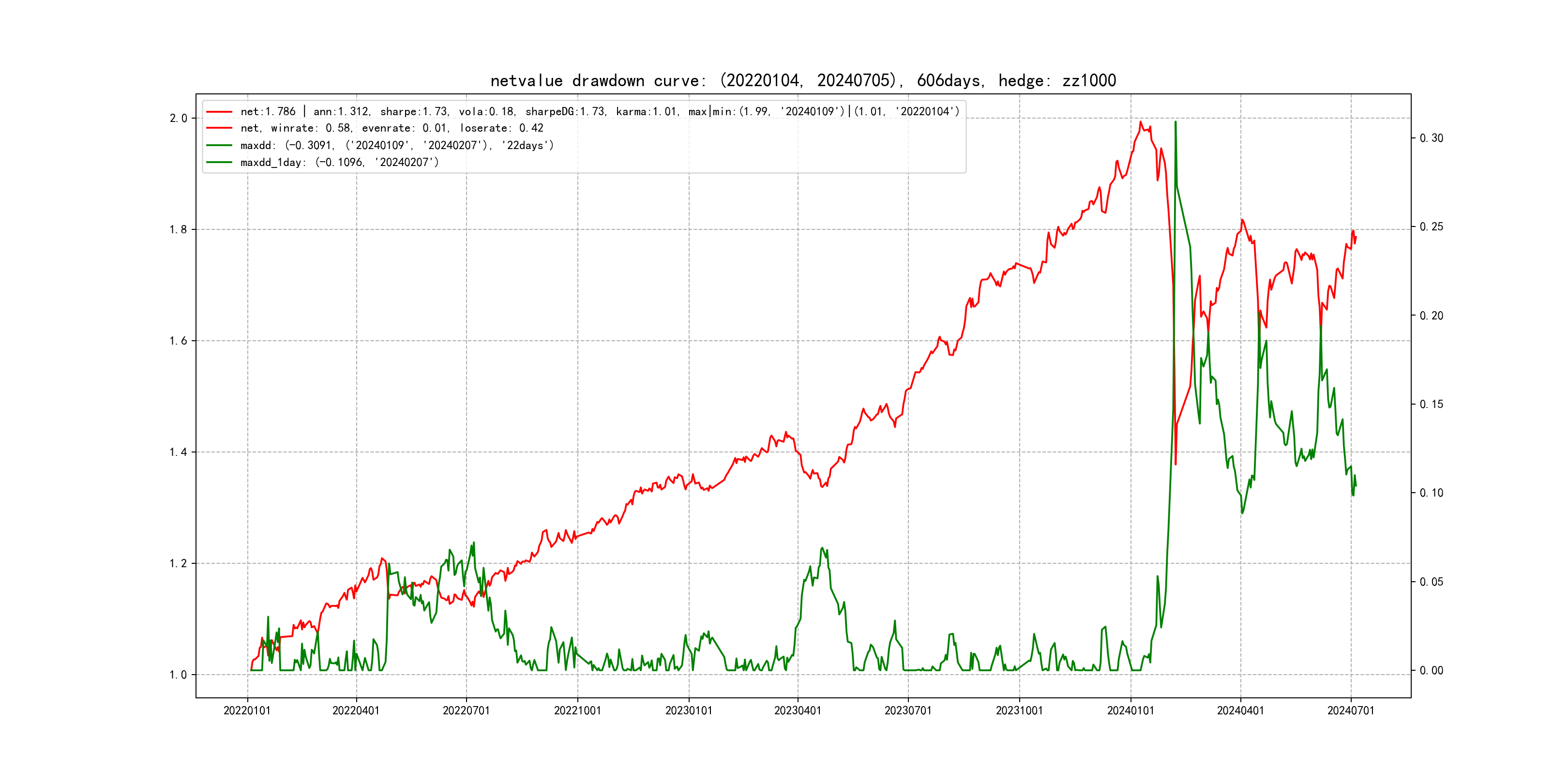This screenshot has height=784, width=1568.
Task: Select the legend text starting with net:1.786
Action: (600, 112)
